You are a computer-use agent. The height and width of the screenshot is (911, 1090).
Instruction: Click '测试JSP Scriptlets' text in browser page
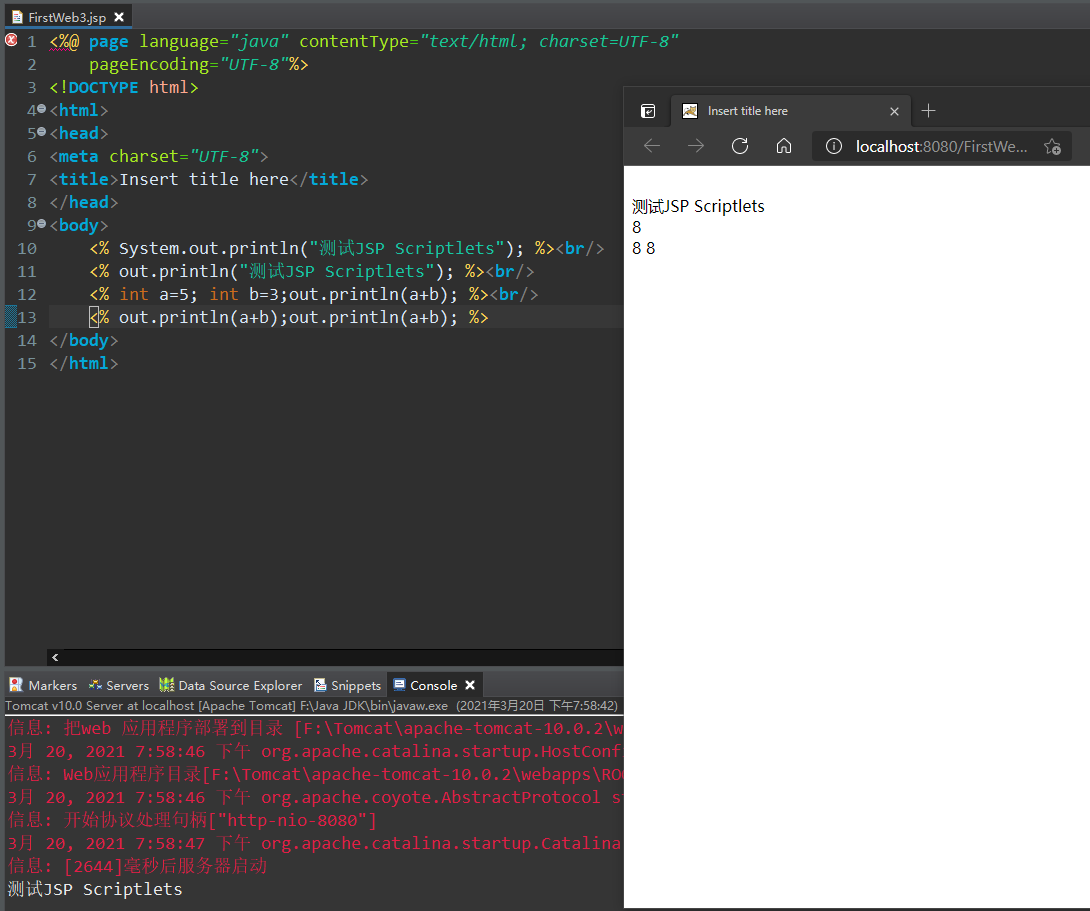pyautogui.click(x=698, y=206)
